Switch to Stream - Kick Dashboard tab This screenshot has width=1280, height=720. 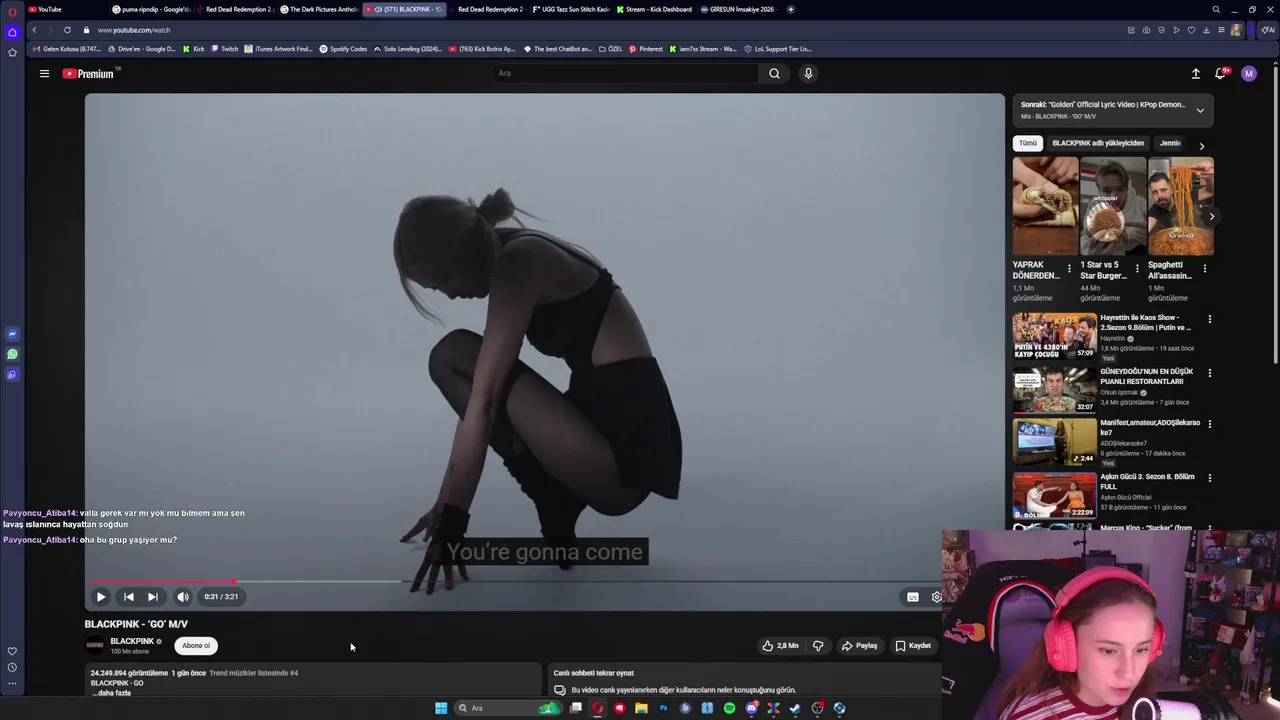tap(655, 9)
